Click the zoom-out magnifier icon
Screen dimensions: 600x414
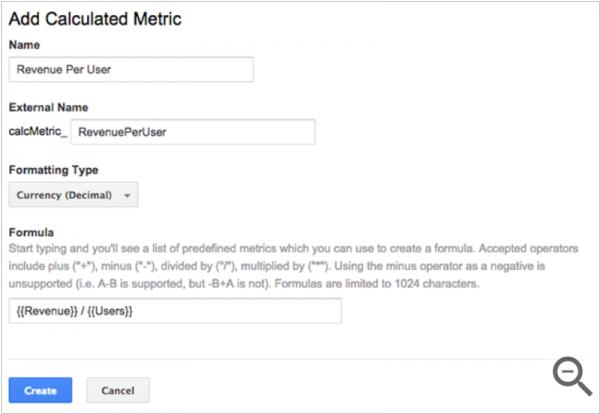point(572,376)
